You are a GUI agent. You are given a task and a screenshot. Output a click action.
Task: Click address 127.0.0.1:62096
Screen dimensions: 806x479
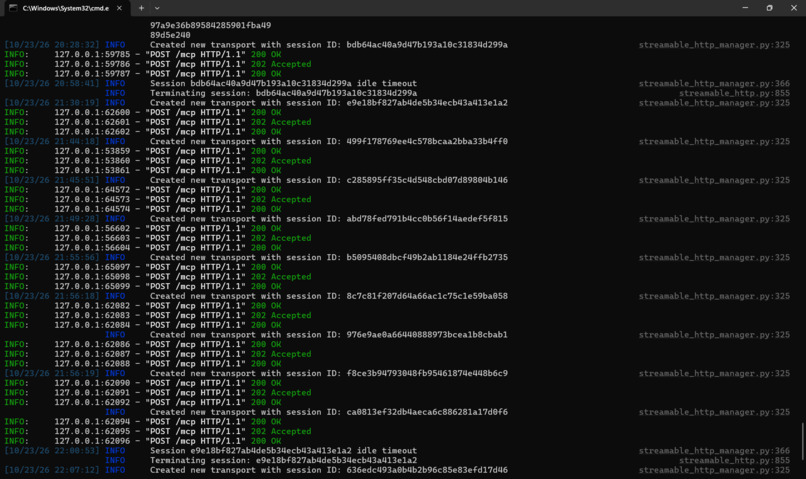92,441
